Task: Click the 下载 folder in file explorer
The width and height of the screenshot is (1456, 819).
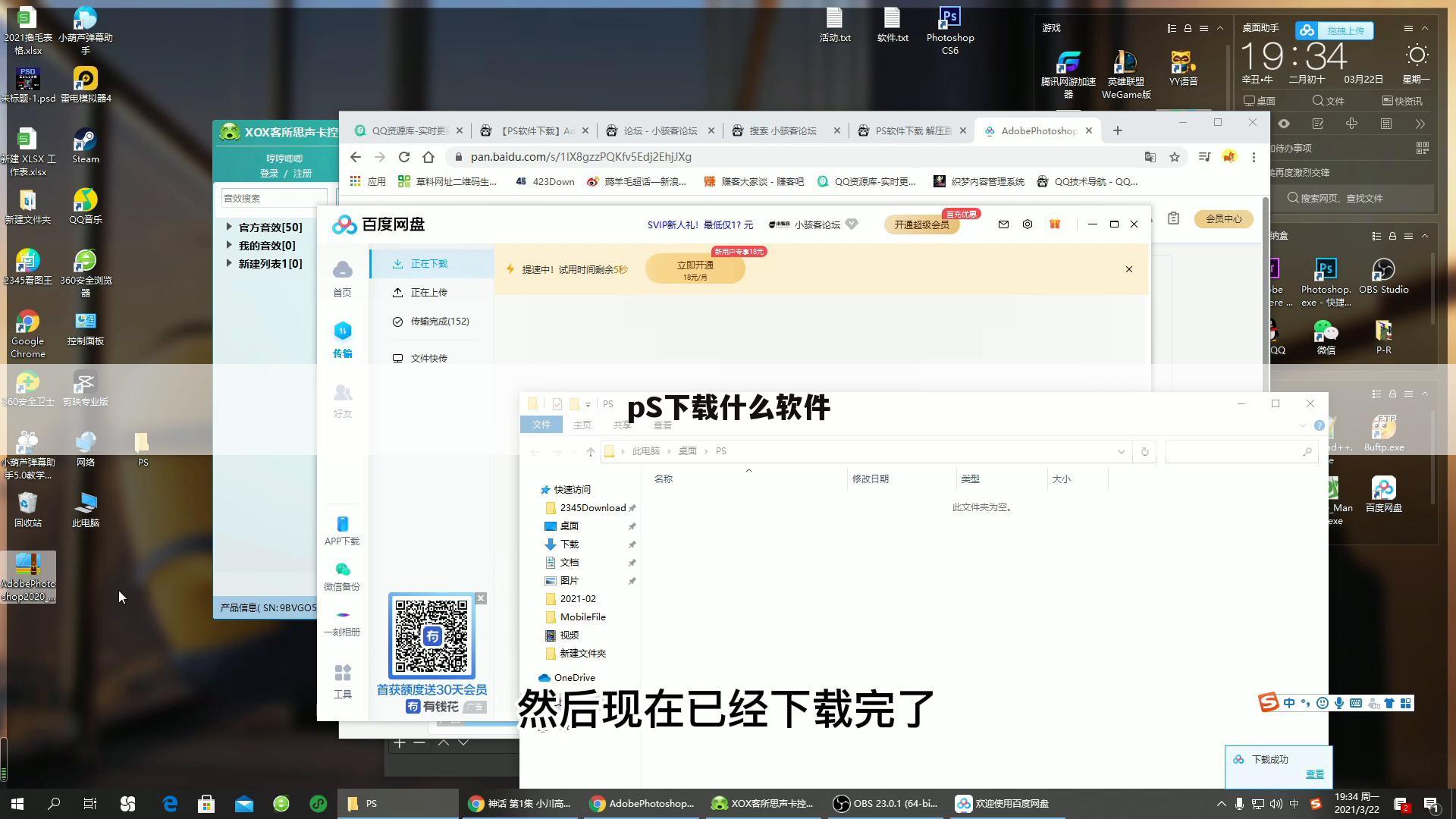Action: point(569,543)
